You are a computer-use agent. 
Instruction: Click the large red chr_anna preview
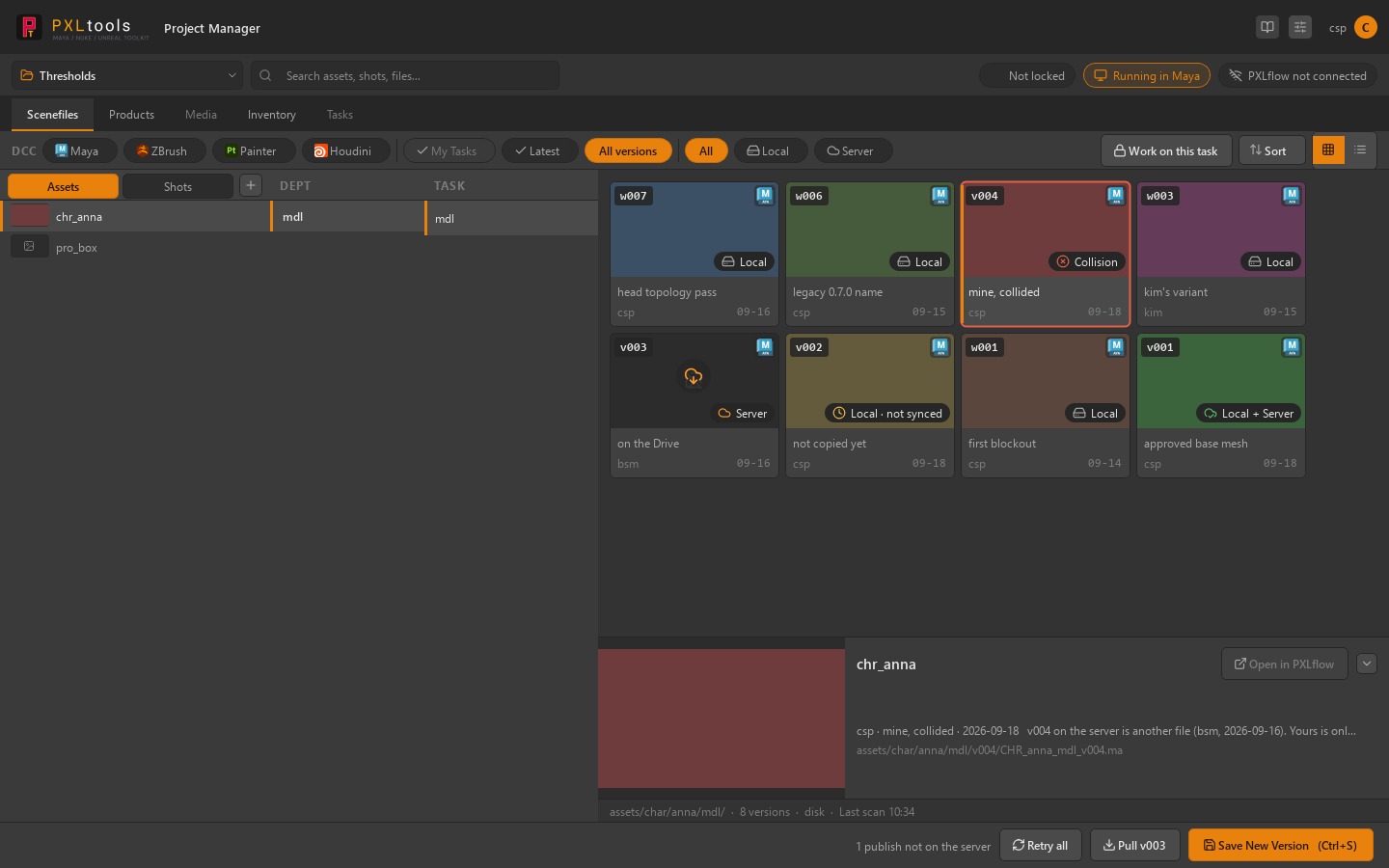[x=722, y=719]
